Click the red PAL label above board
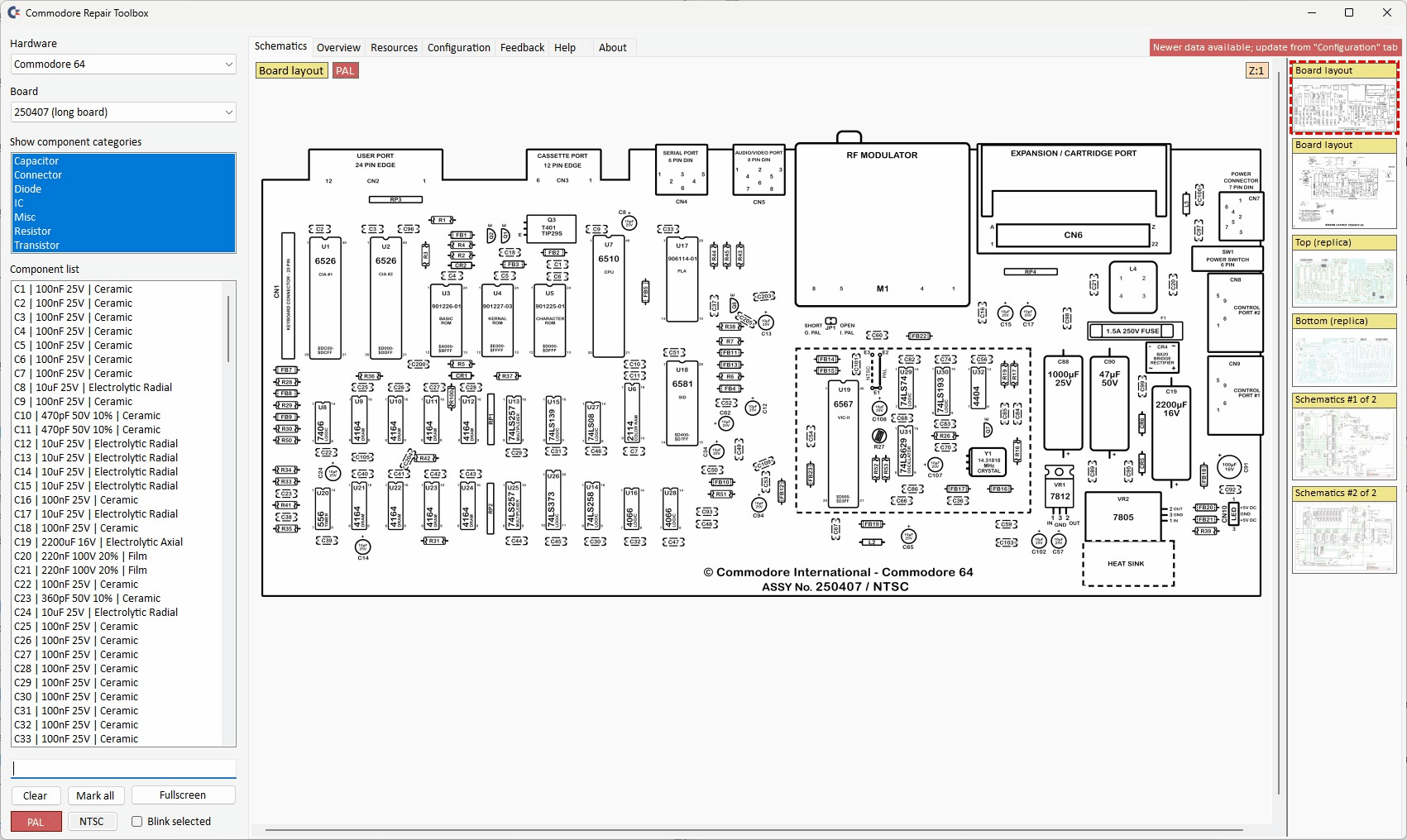Screen dimensions: 1407x840 click(x=345, y=71)
